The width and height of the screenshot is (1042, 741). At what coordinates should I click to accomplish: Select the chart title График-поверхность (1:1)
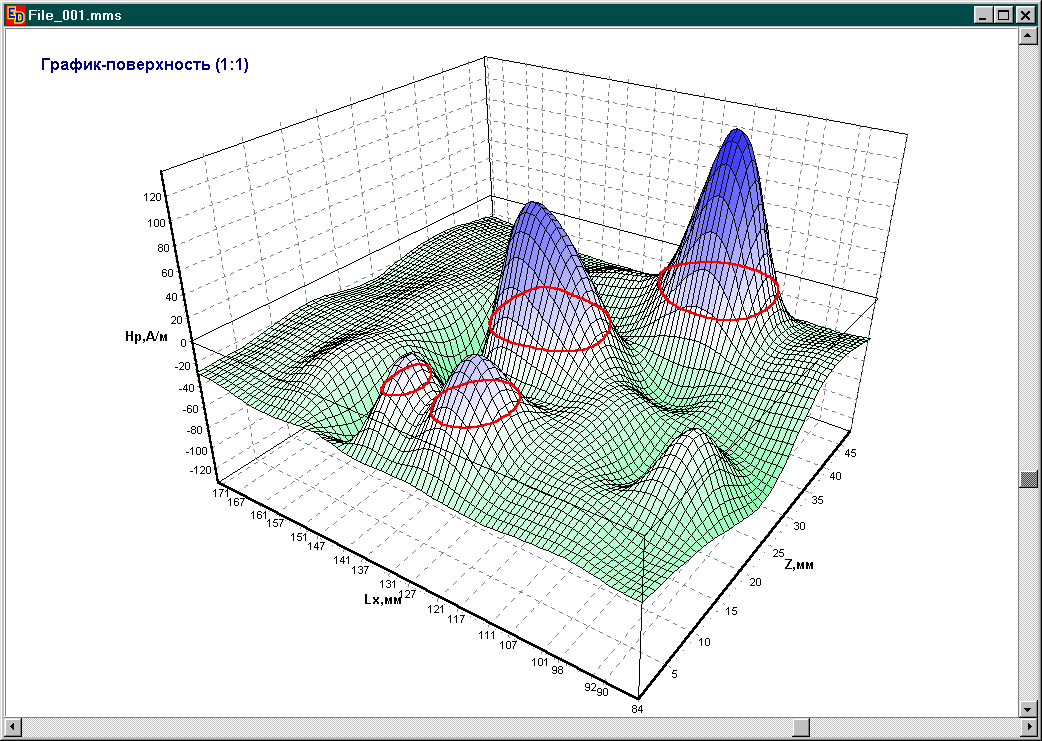[144, 65]
